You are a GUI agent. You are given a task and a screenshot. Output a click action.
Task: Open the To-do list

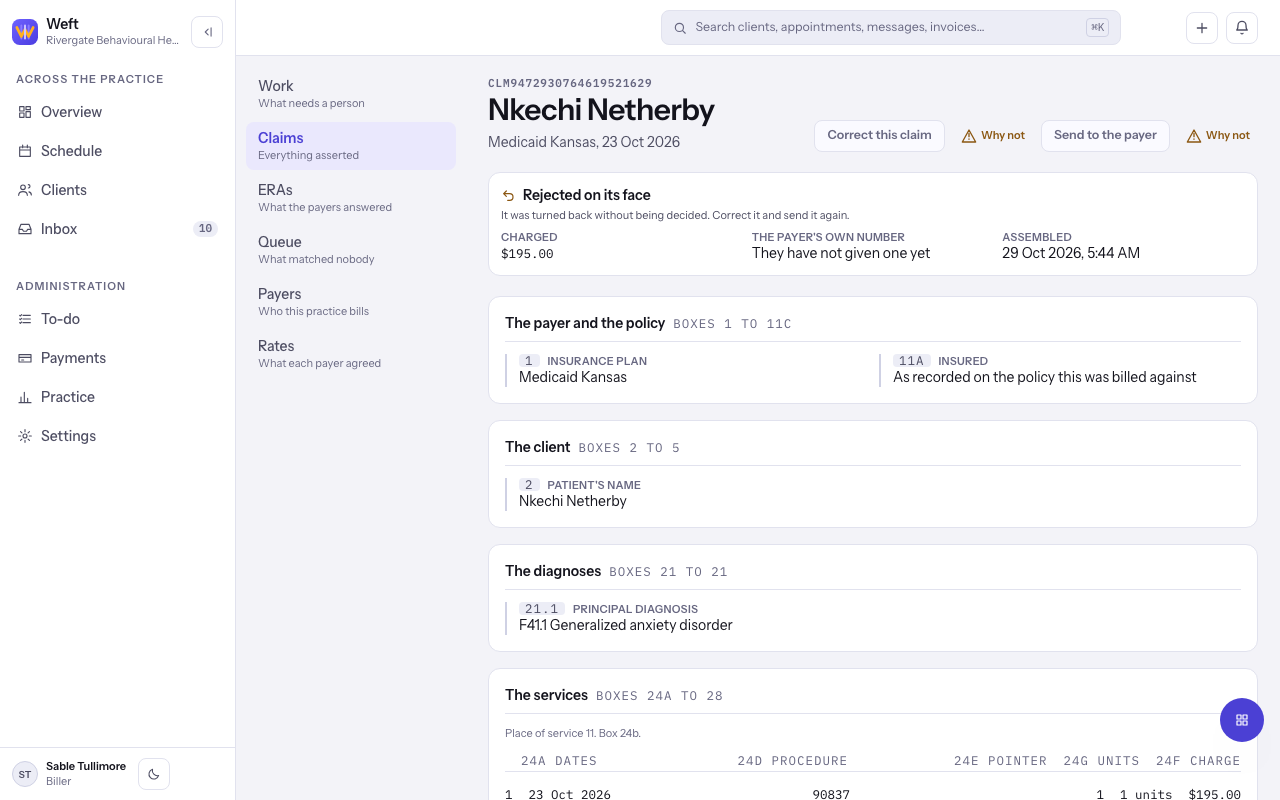click(117, 319)
